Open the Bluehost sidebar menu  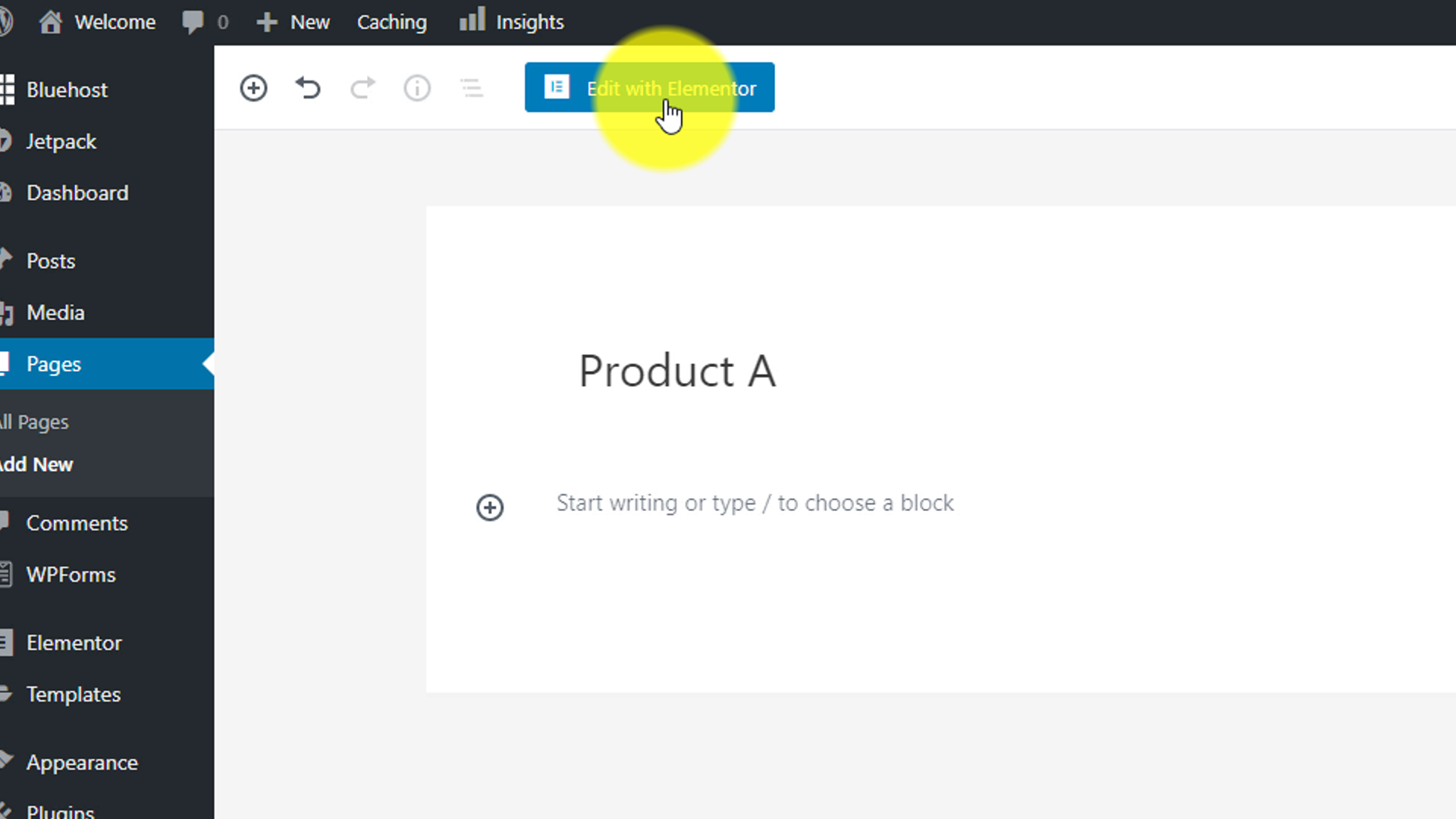coord(67,89)
